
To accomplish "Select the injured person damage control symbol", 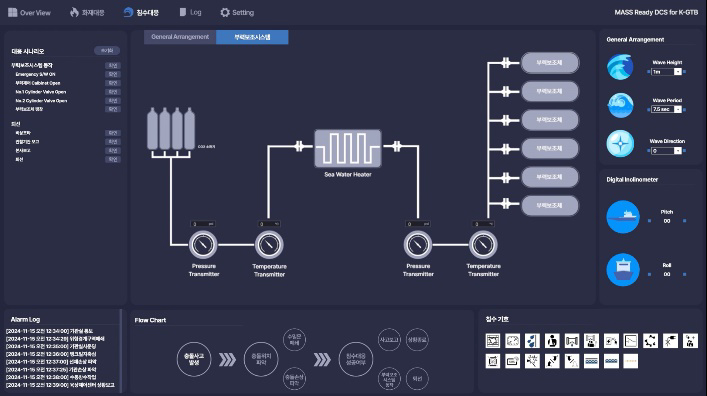I will tap(552, 341).
